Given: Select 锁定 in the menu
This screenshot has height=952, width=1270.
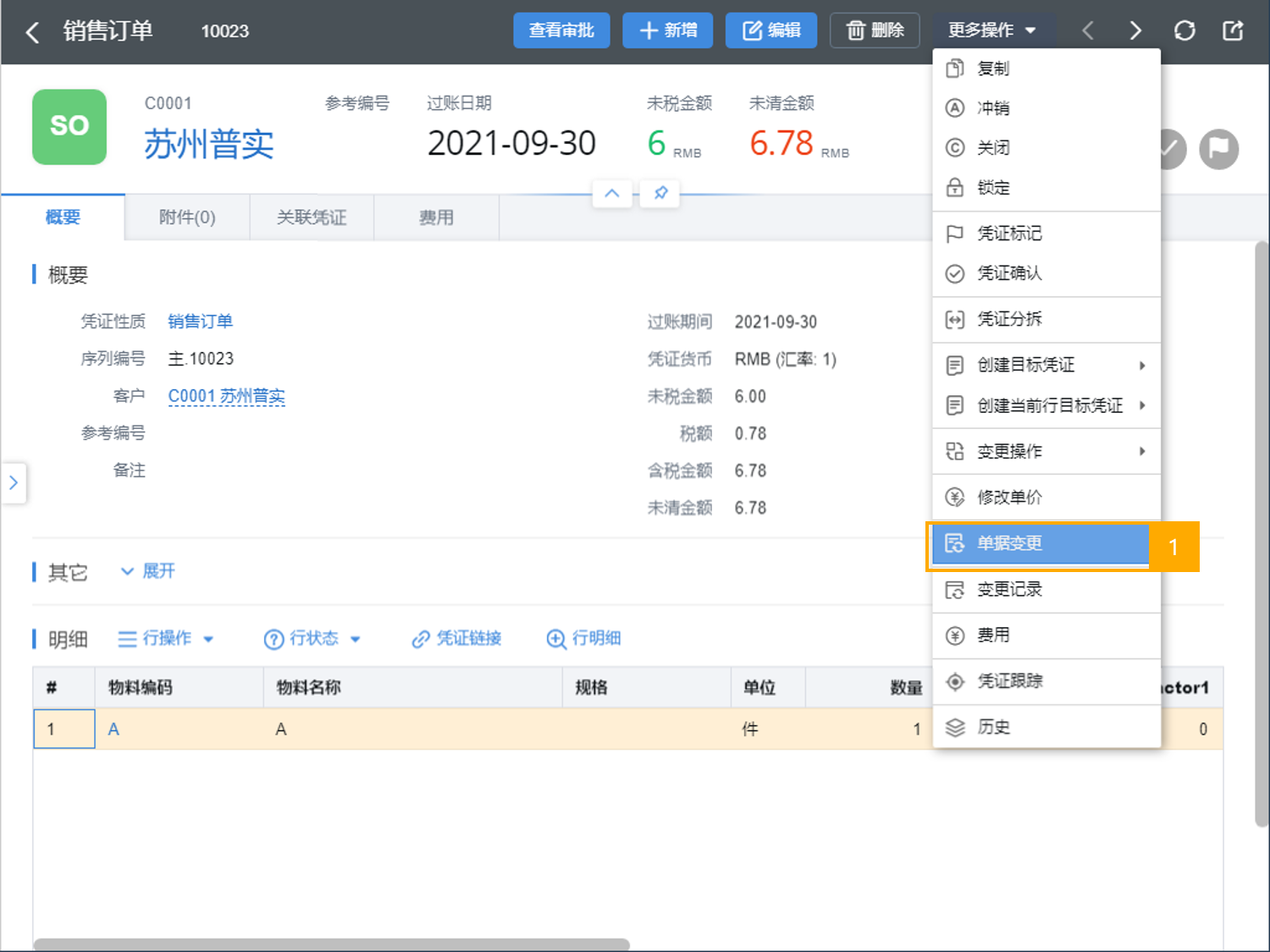Looking at the screenshot, I should pos(1046,188).
